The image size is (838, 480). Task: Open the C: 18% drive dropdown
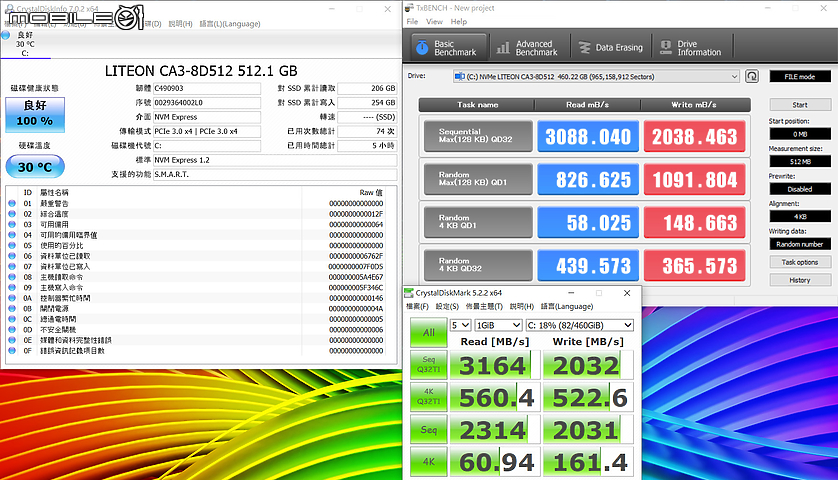[x=580, y=325]
